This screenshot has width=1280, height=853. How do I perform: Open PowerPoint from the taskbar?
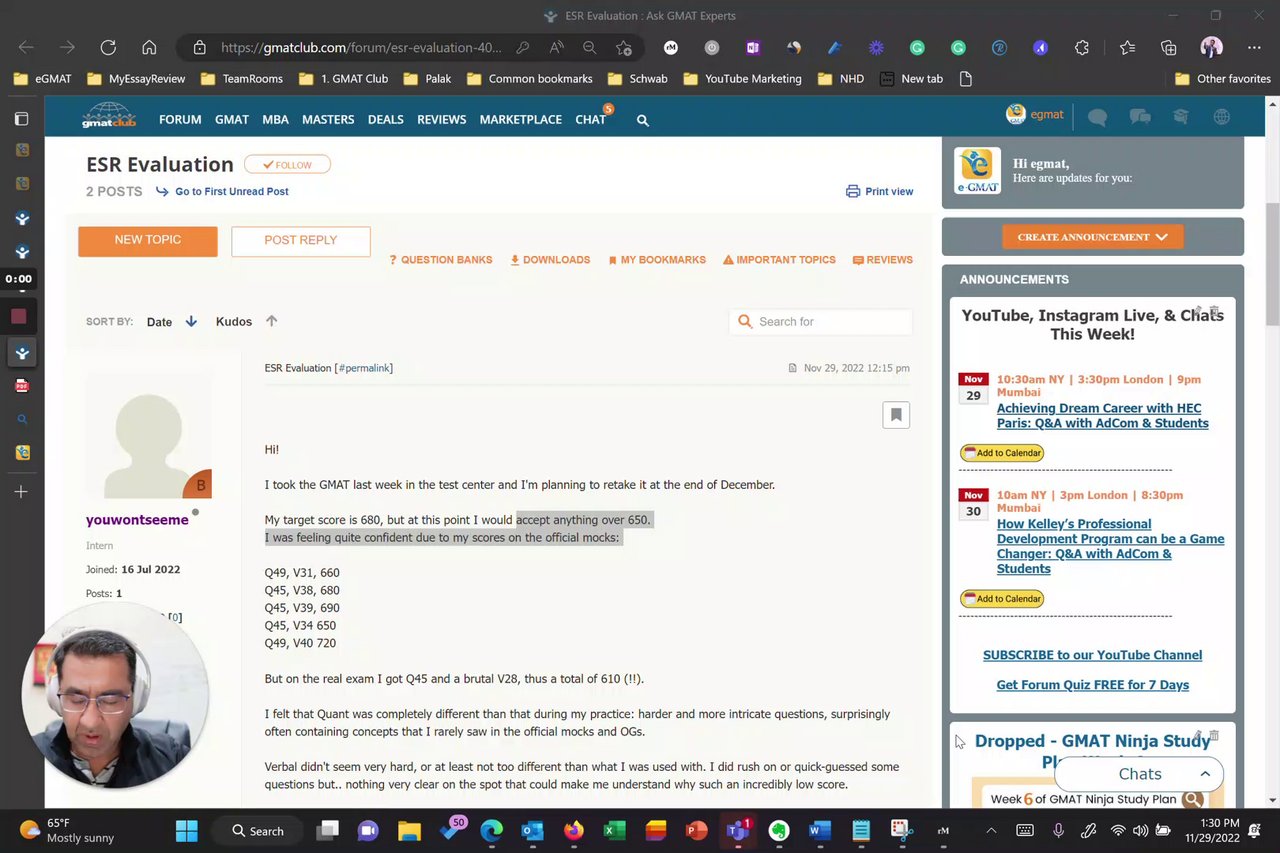pyautogui.click(x=697, y=831)
